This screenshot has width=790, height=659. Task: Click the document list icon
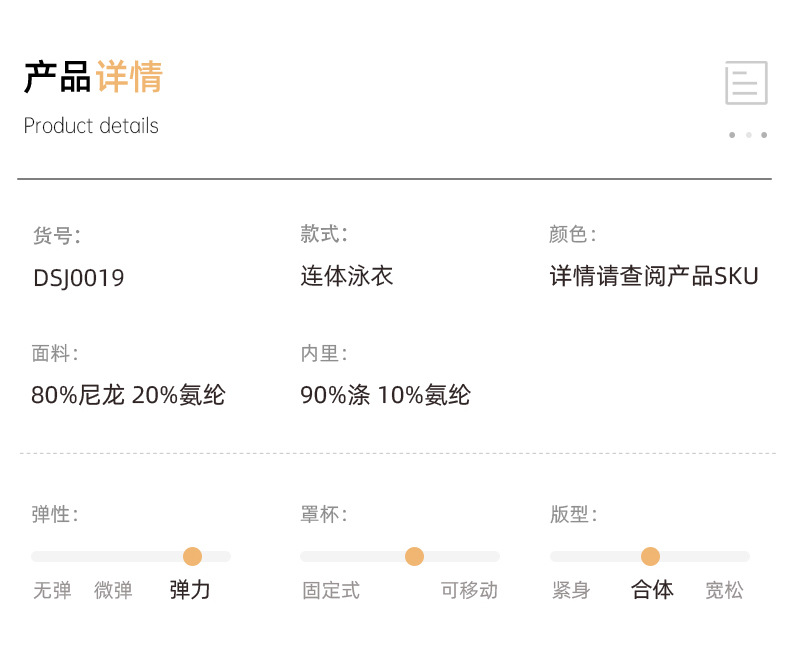click(x=746, y=83)
